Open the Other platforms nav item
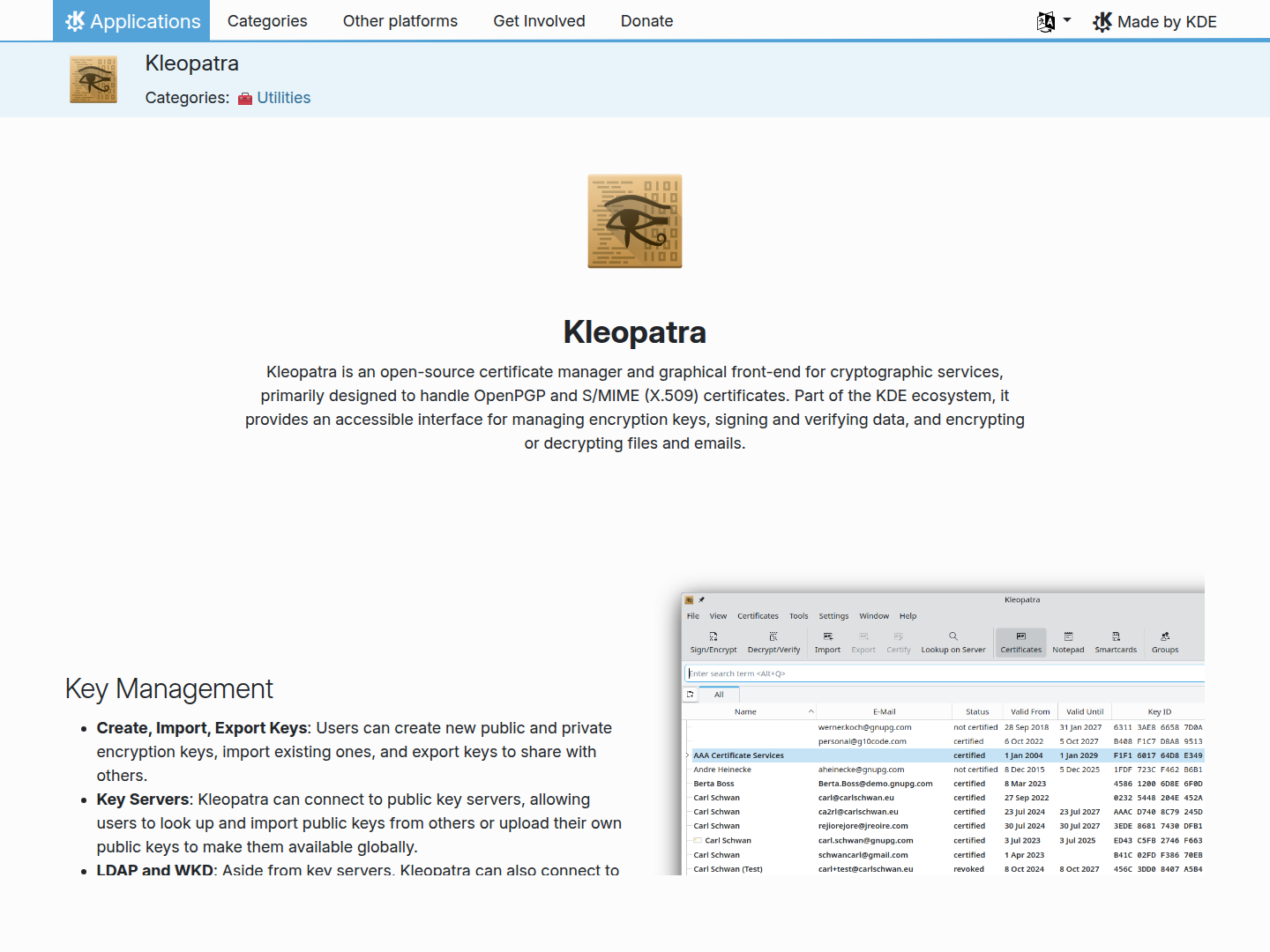Viewport: 1270px width, 952px height. tap(400, 21)
